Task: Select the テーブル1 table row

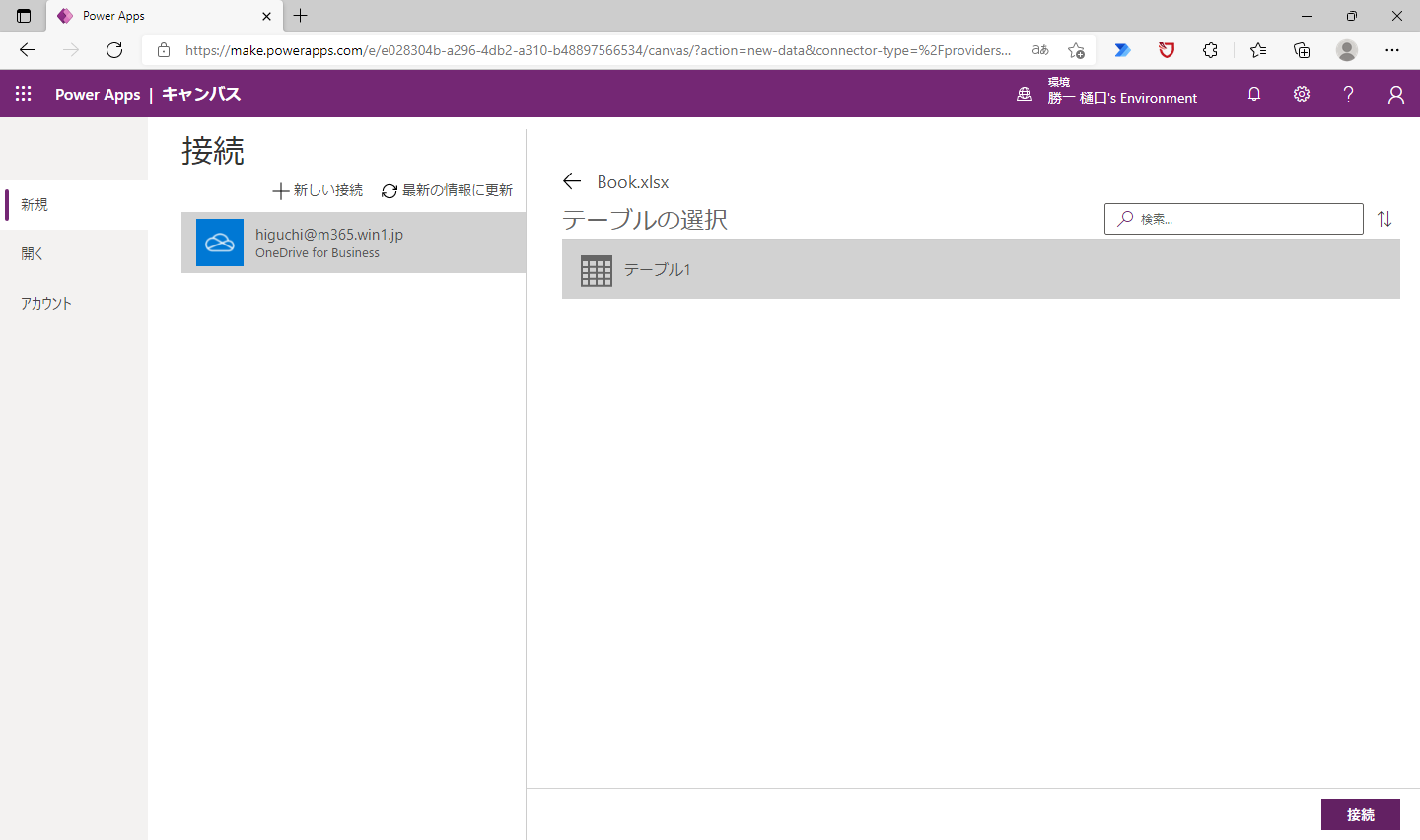Action: tap(981, 269)
